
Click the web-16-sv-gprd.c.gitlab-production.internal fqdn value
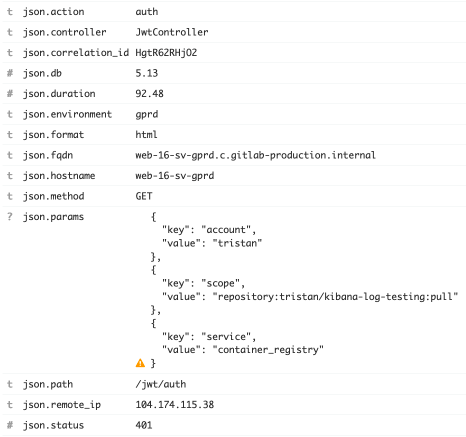coord(255,155)
